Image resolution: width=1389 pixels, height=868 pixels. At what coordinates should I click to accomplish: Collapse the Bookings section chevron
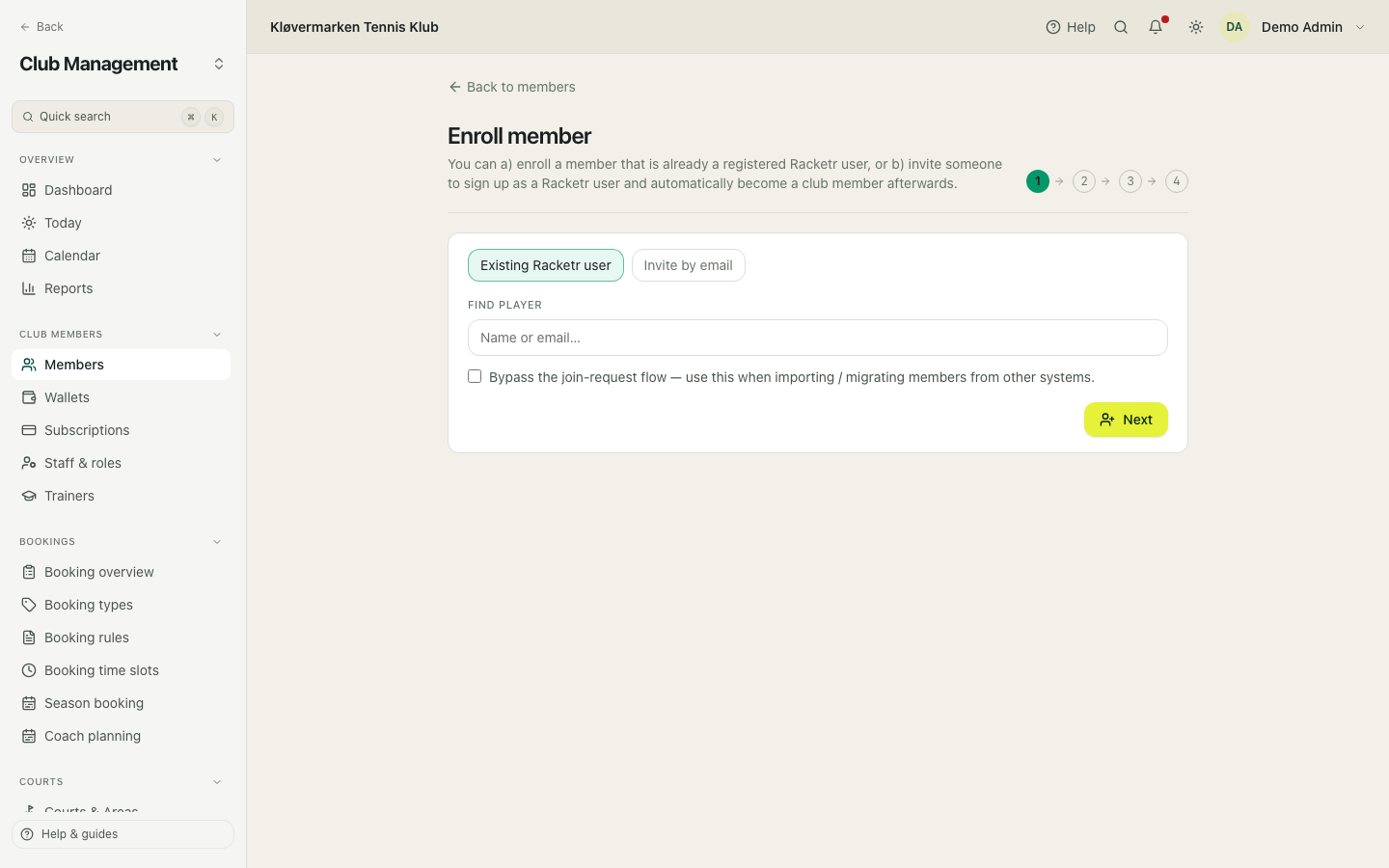217,542
